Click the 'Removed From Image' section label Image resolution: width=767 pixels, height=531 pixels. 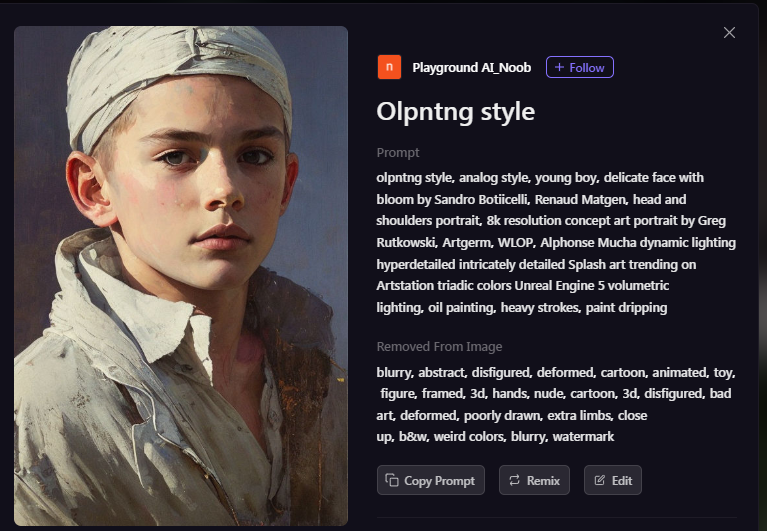pos(439,347)
